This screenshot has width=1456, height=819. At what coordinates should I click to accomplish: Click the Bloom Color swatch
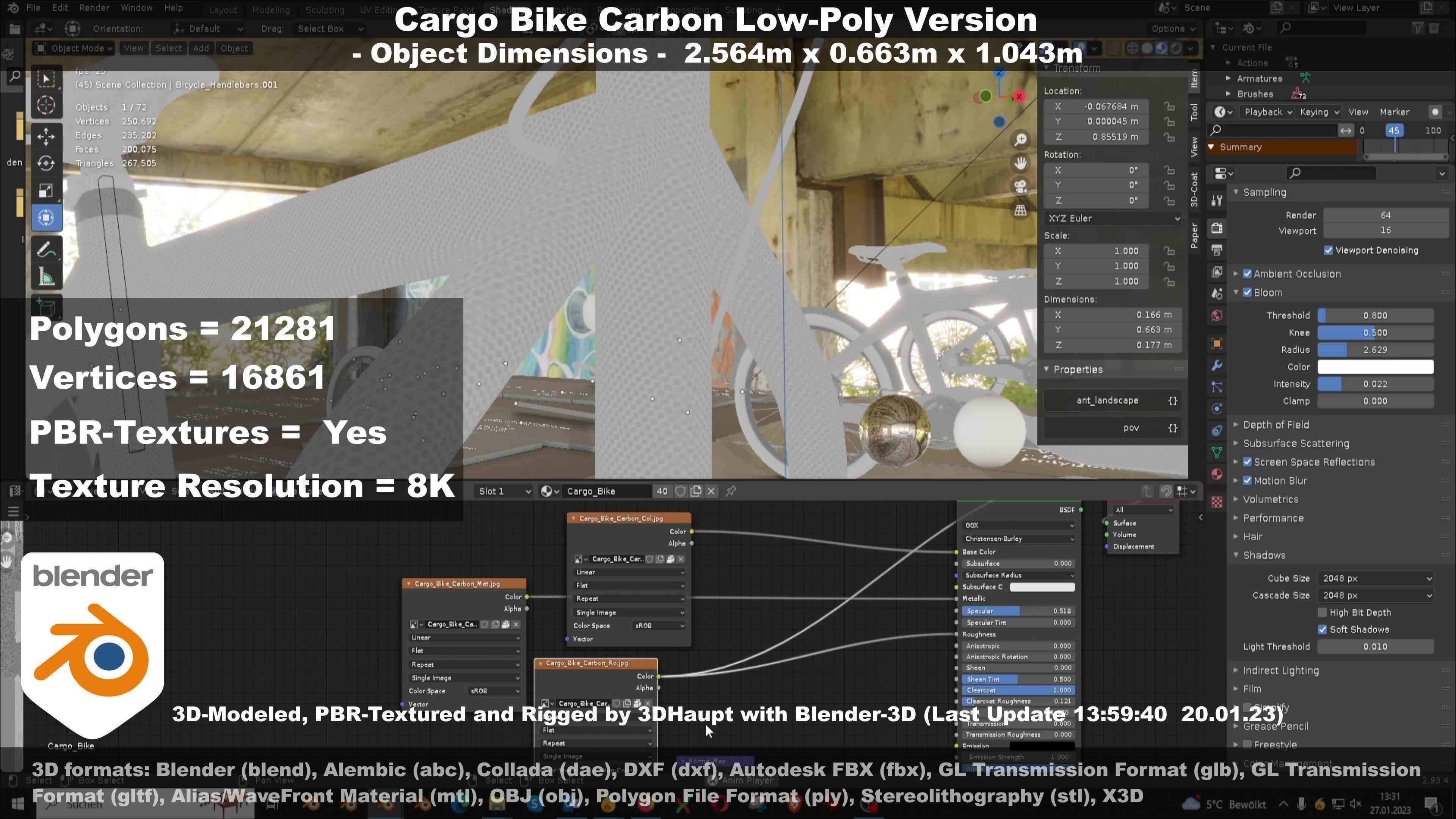1375,367
